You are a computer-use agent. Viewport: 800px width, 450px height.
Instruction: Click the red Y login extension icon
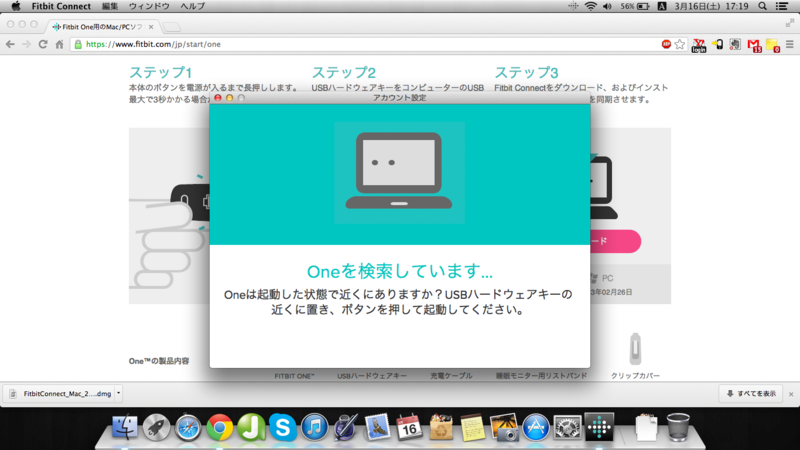[698, 45]
